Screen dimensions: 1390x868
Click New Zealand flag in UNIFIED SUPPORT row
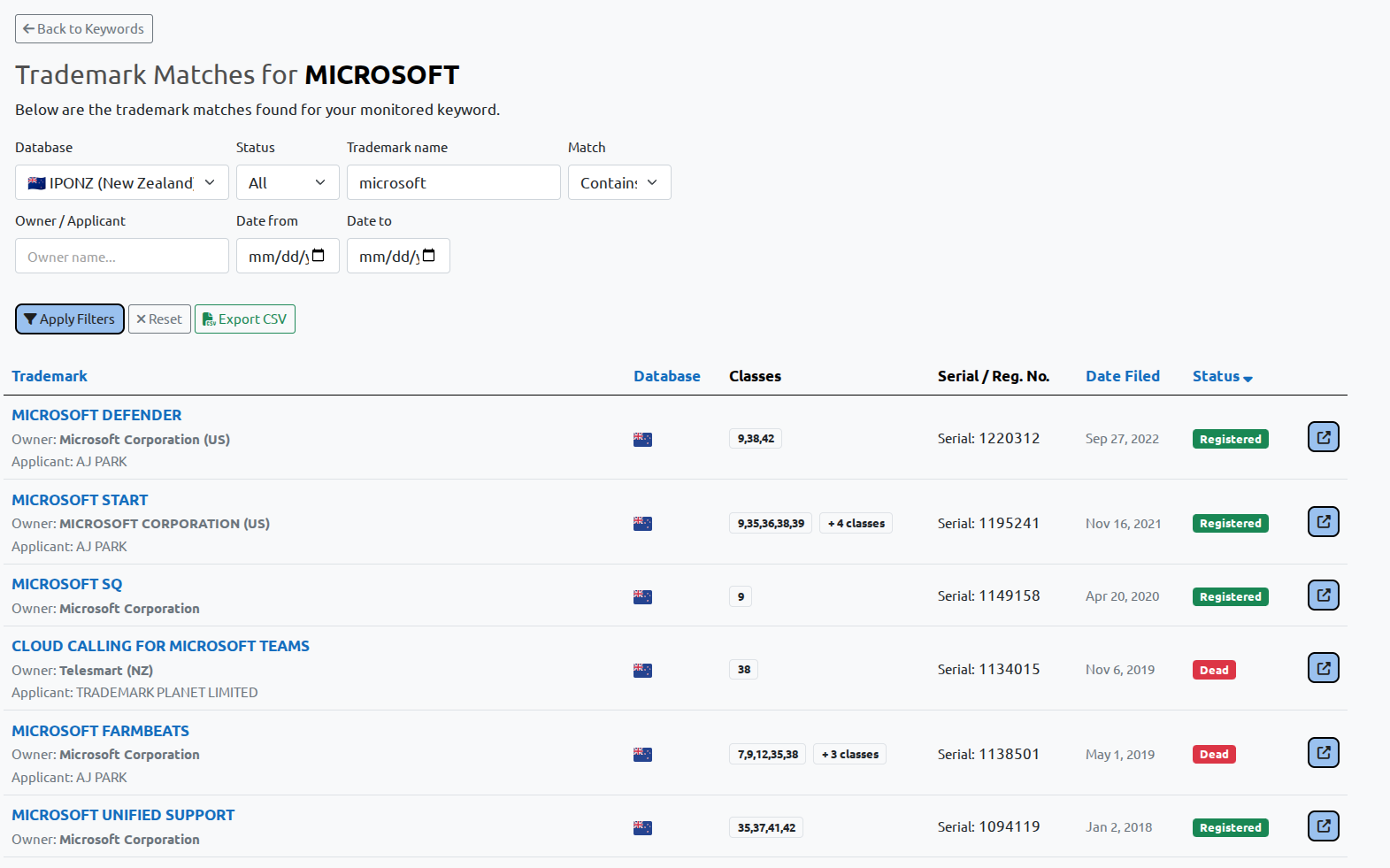click(642, 828)
